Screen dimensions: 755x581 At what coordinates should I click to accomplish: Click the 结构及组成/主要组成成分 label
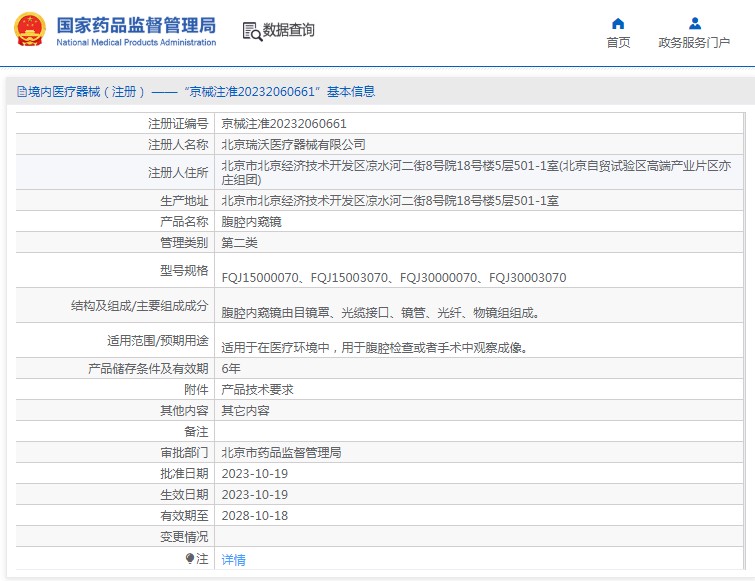pos(140,305)
